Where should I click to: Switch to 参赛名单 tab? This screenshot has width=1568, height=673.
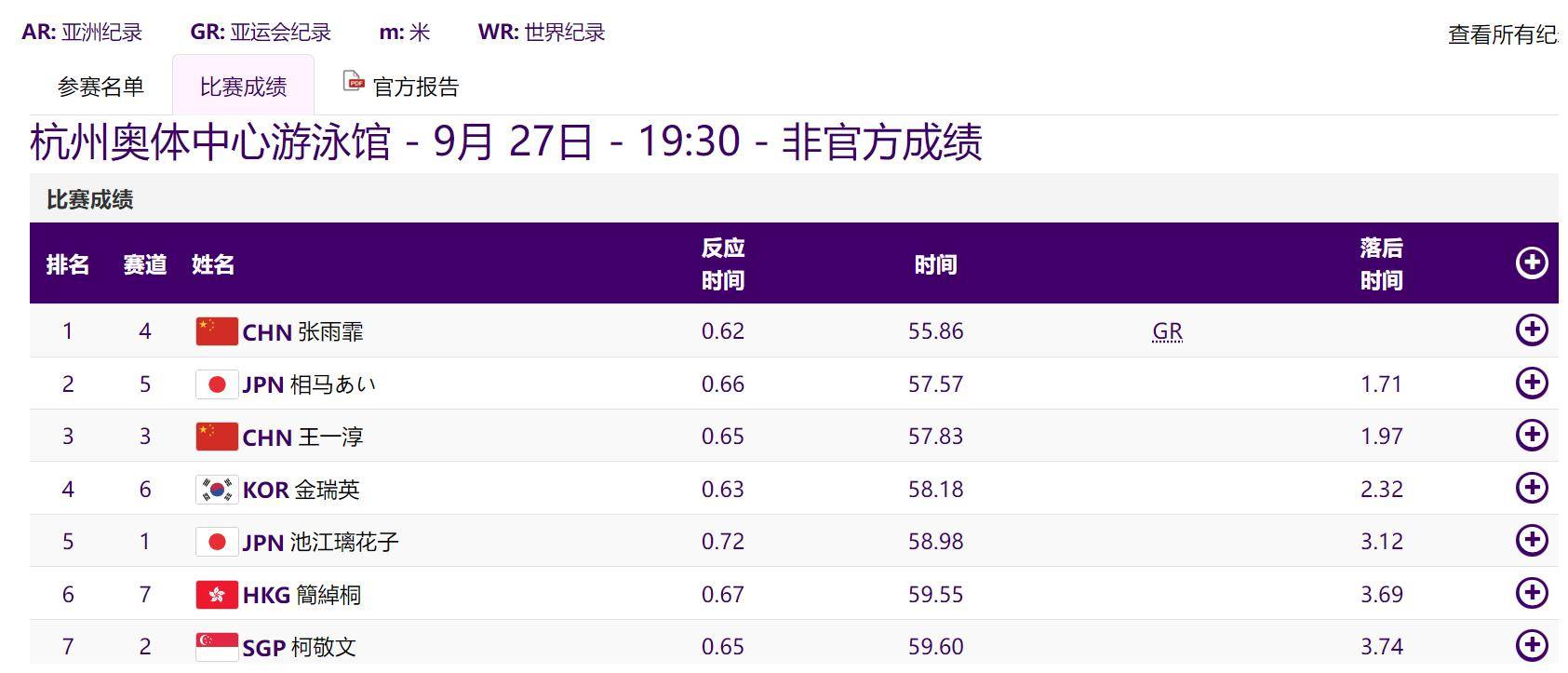(101, 87)
